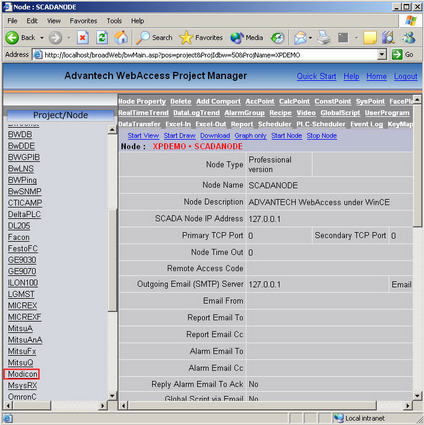Click the Home link in header
This screenshot has width=424, height=425.
tap(376, 76)
